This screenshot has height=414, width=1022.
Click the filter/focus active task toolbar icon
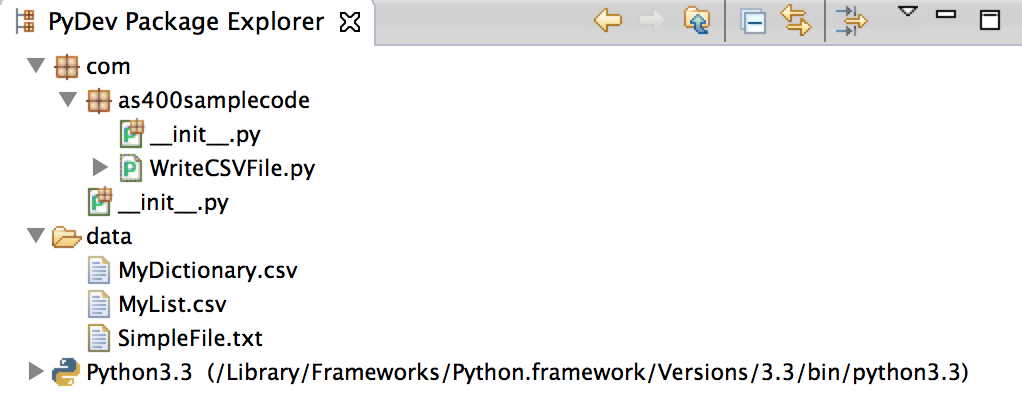click(x=851, y=22)
